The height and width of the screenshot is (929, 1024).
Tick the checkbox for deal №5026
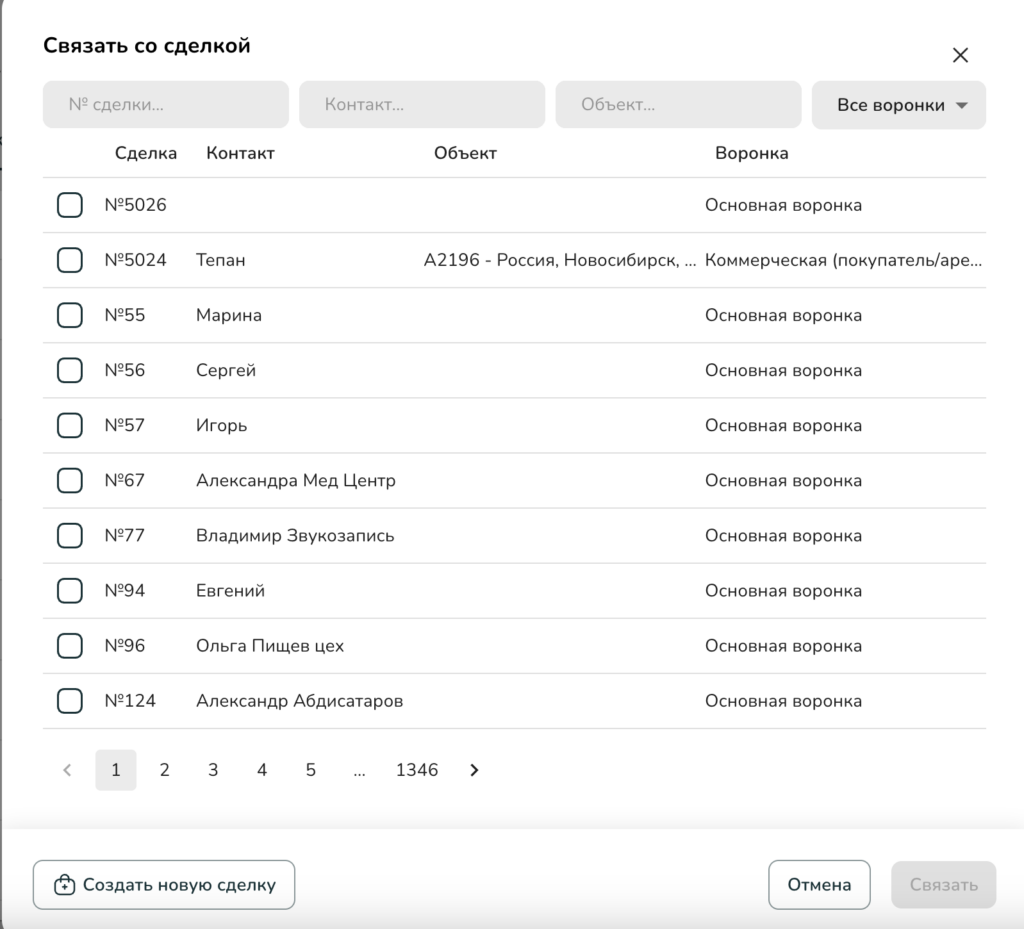(x=69, y=205)
